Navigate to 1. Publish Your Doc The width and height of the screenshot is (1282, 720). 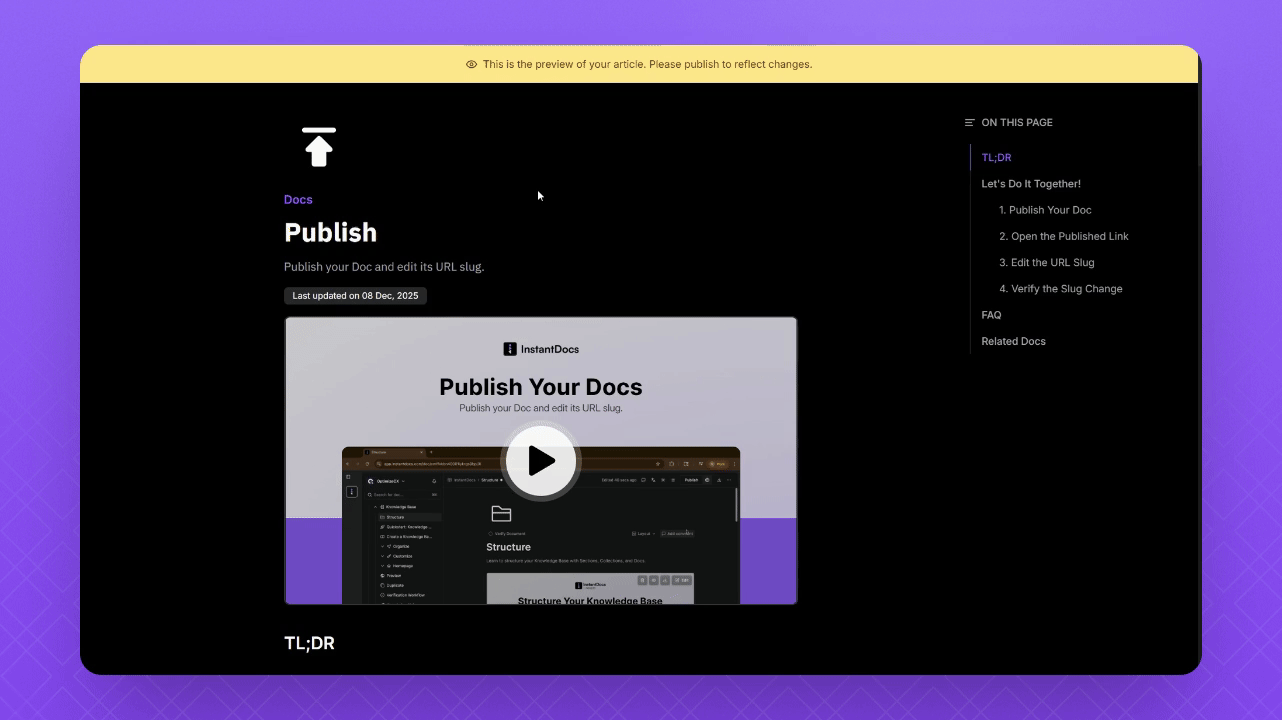pos(1045,210)
